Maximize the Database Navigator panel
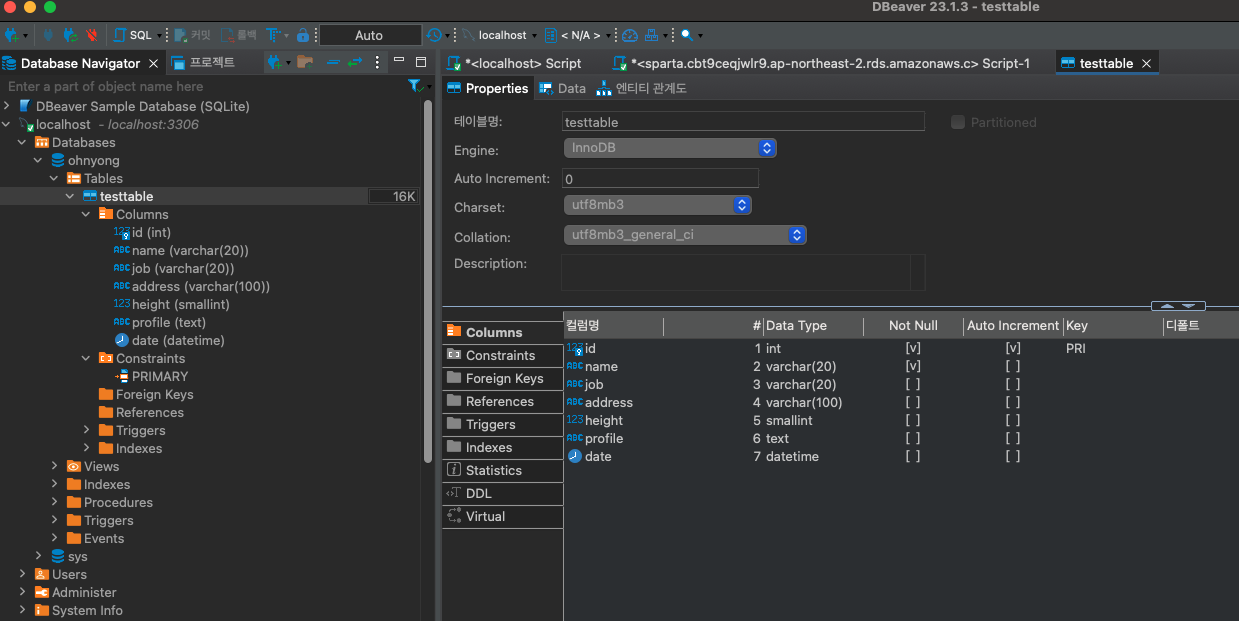 (421, 62)
